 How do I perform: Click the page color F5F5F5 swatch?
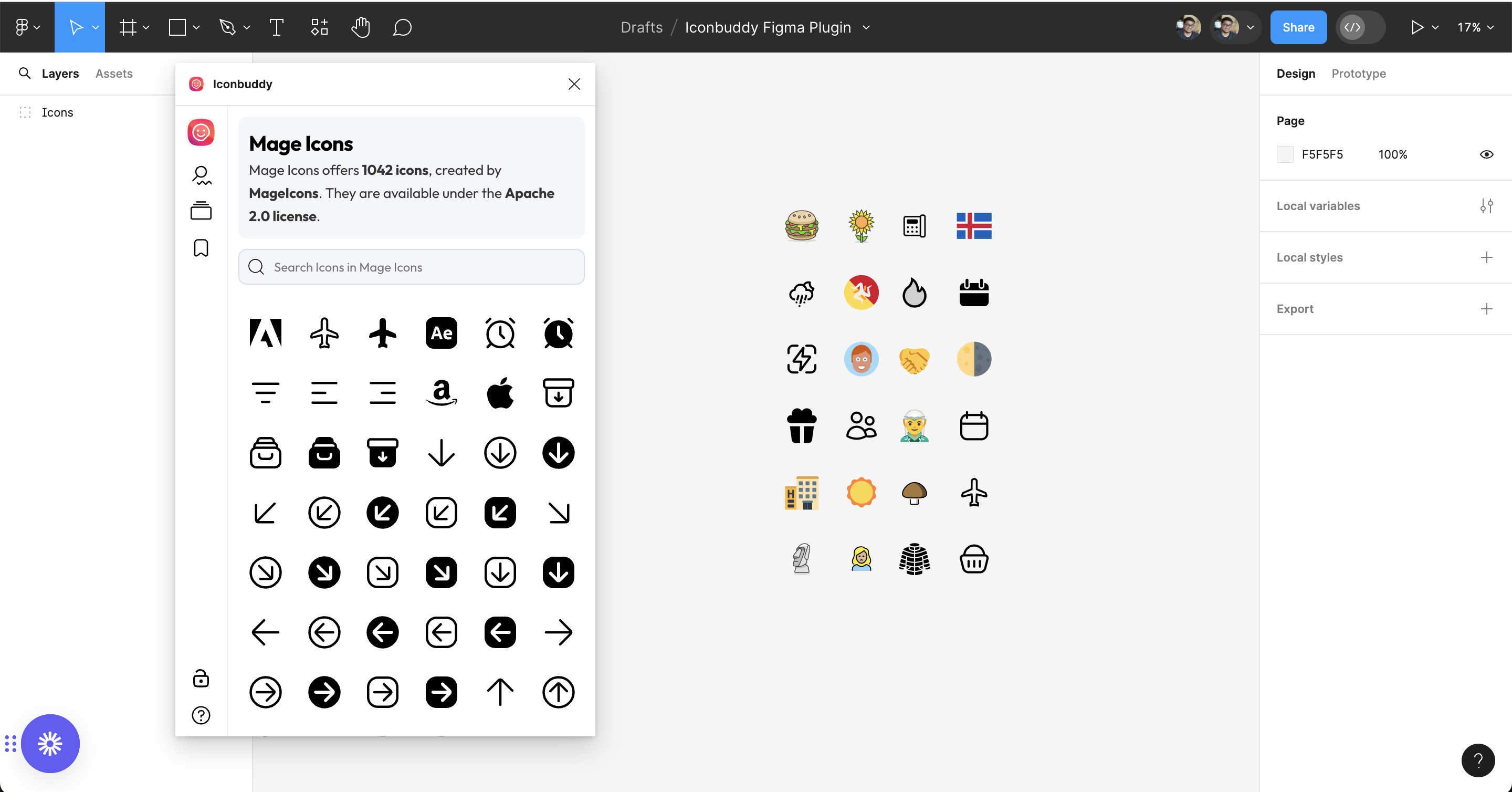coord(1285,154)
